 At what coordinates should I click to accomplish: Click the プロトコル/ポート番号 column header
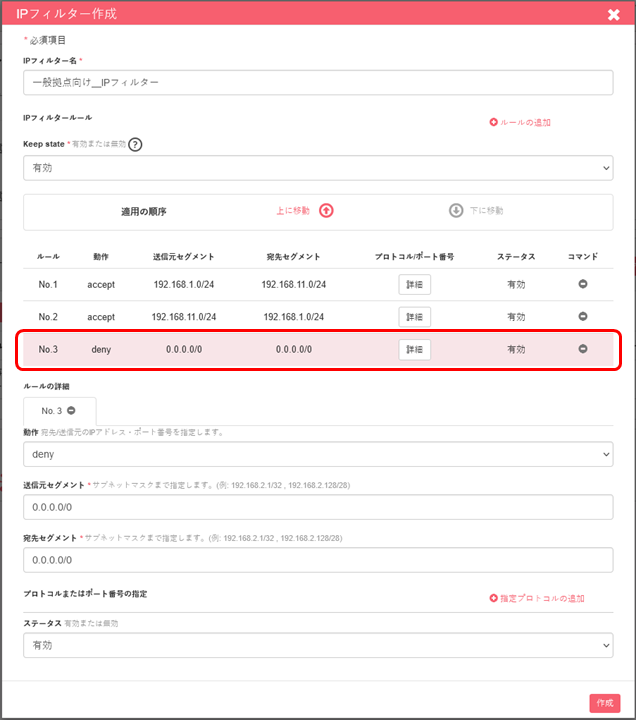[x=414, y=257]
